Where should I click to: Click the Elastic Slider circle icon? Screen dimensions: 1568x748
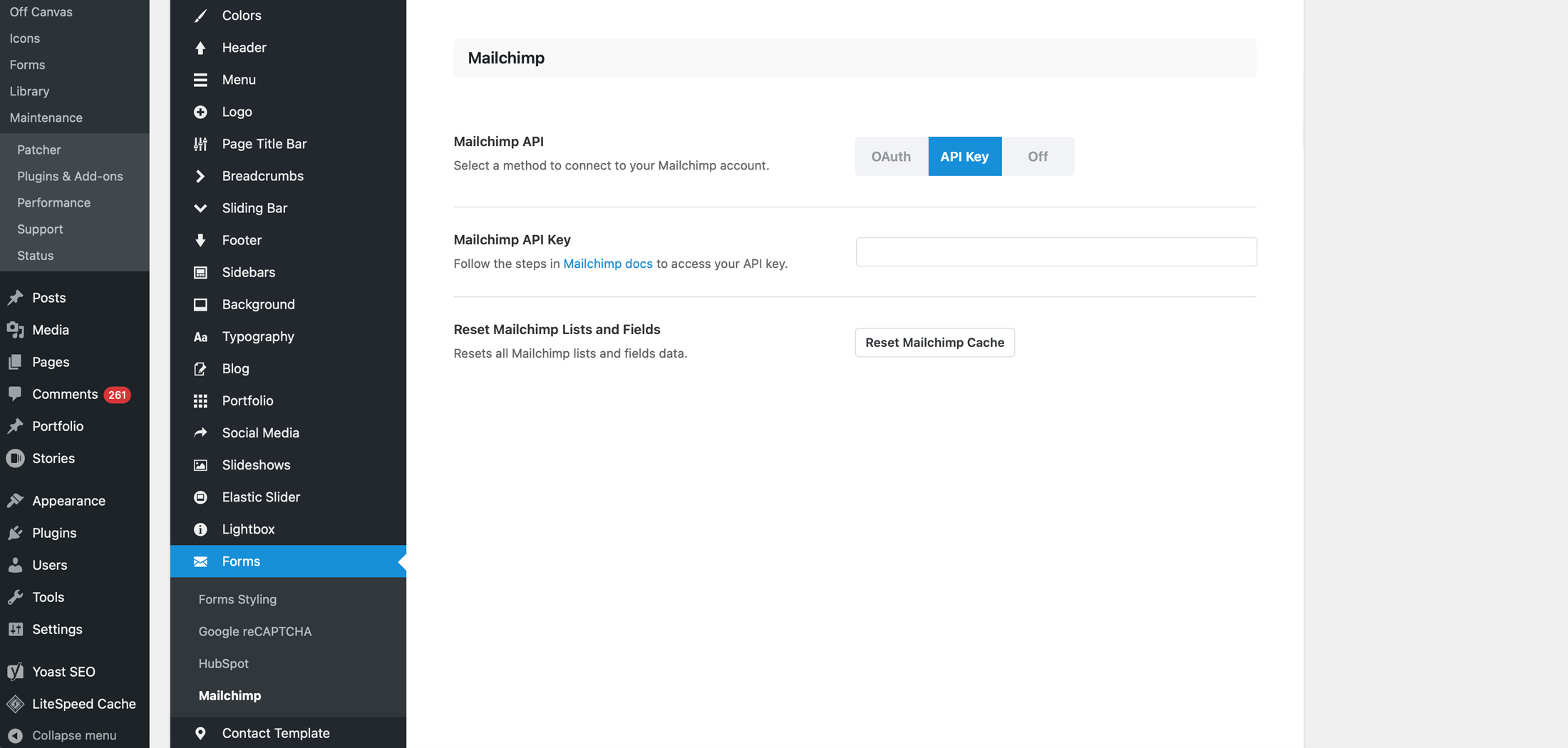pyautogui.click(x=200, y=497)
